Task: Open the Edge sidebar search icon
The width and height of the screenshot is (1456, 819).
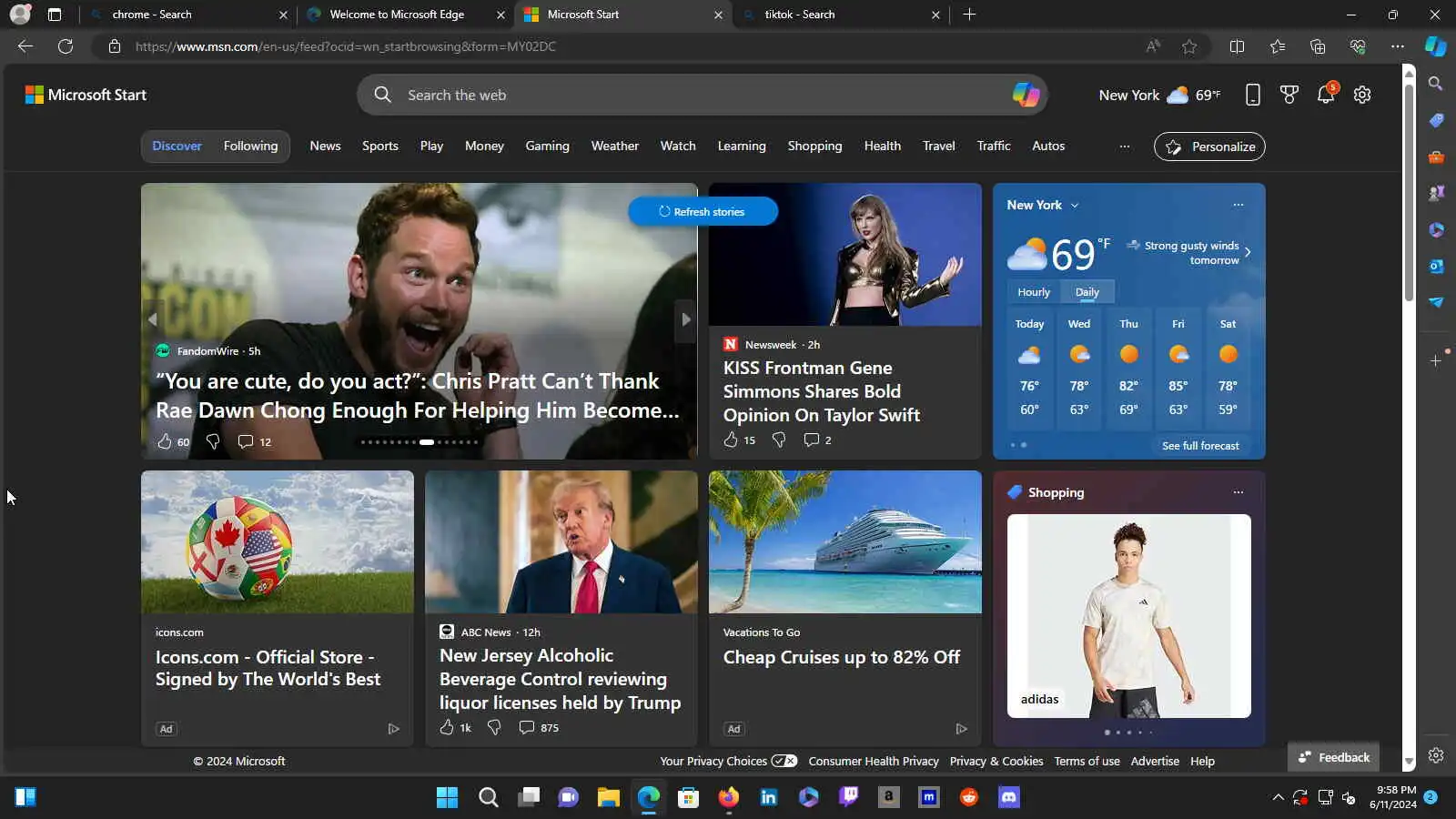Action: 1436,84
